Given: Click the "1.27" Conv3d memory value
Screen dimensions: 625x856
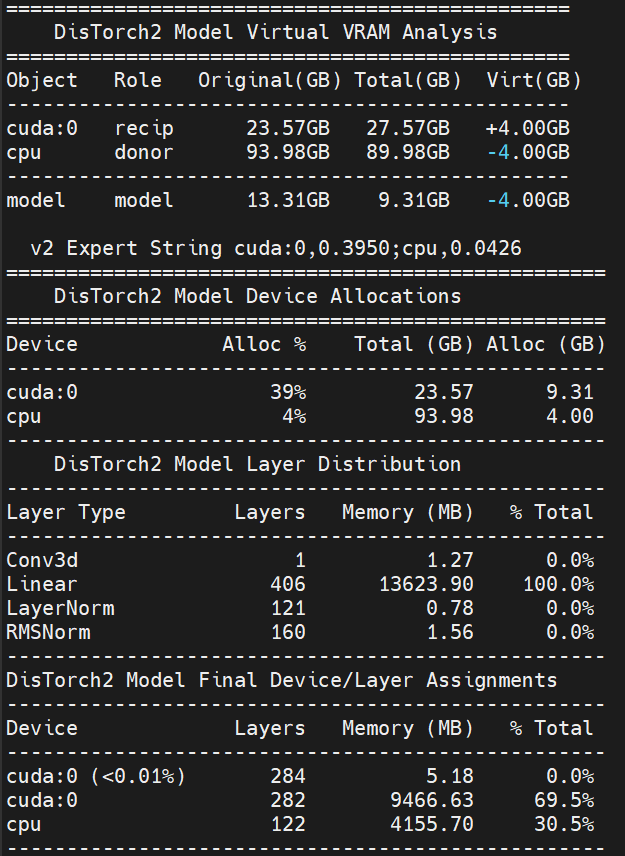Looking at the screenshot, I should (x=450, y=560).
